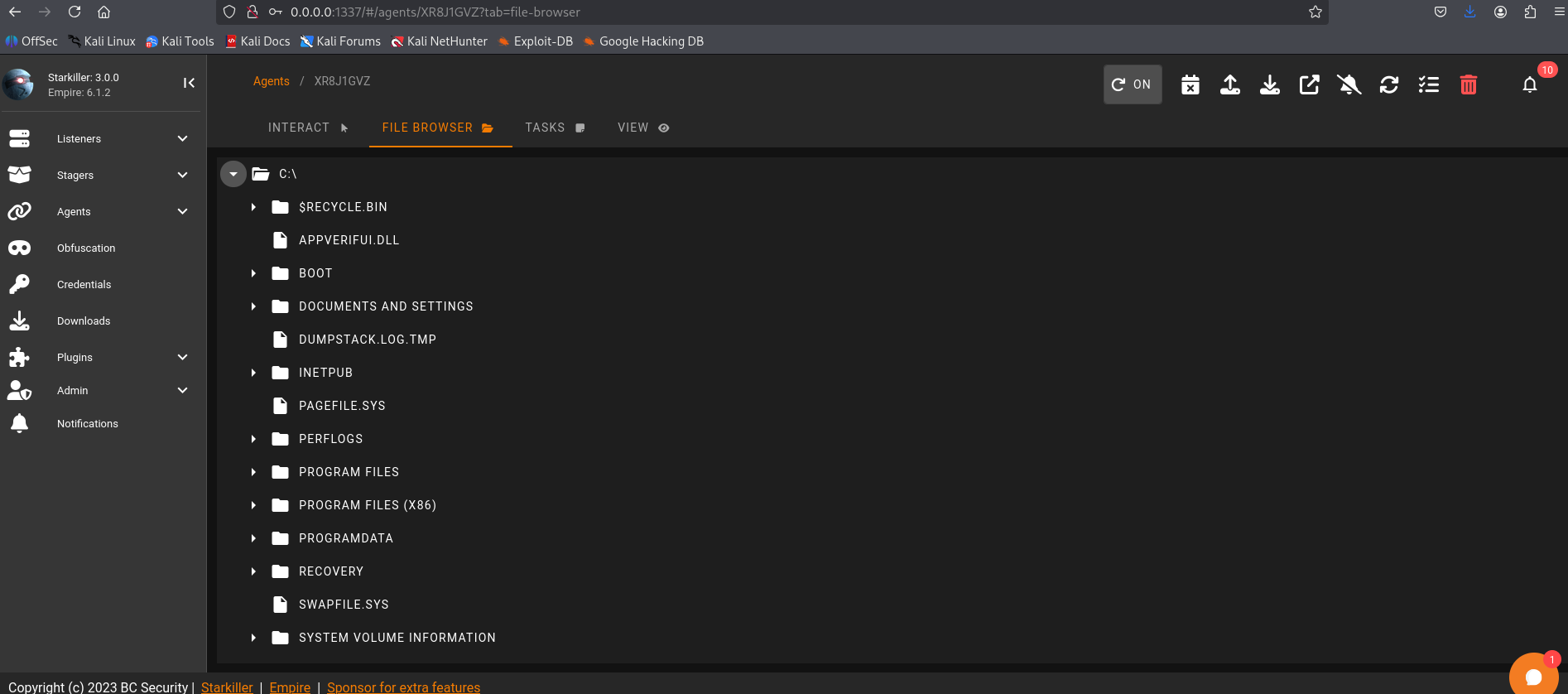Image resolution: width=1568 pixels, height=694 pixels.
Task: Expand the INETPUB folder arrow
Action: [253, 373]
